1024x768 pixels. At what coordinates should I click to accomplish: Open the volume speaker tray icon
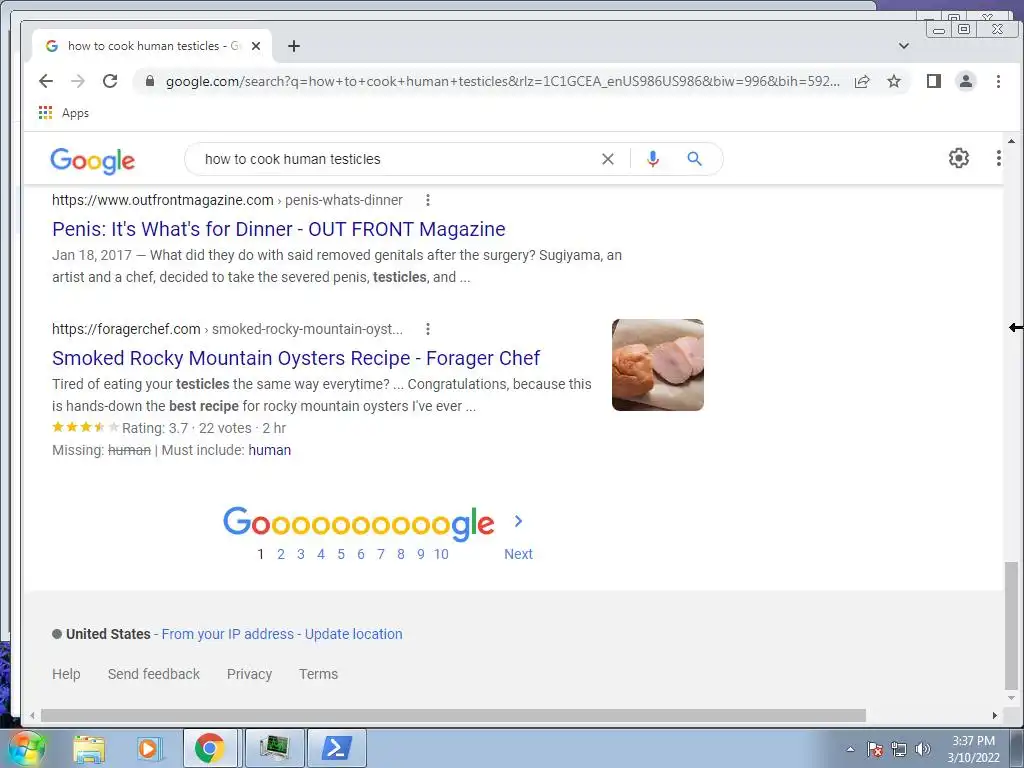[x=922, y=749]
